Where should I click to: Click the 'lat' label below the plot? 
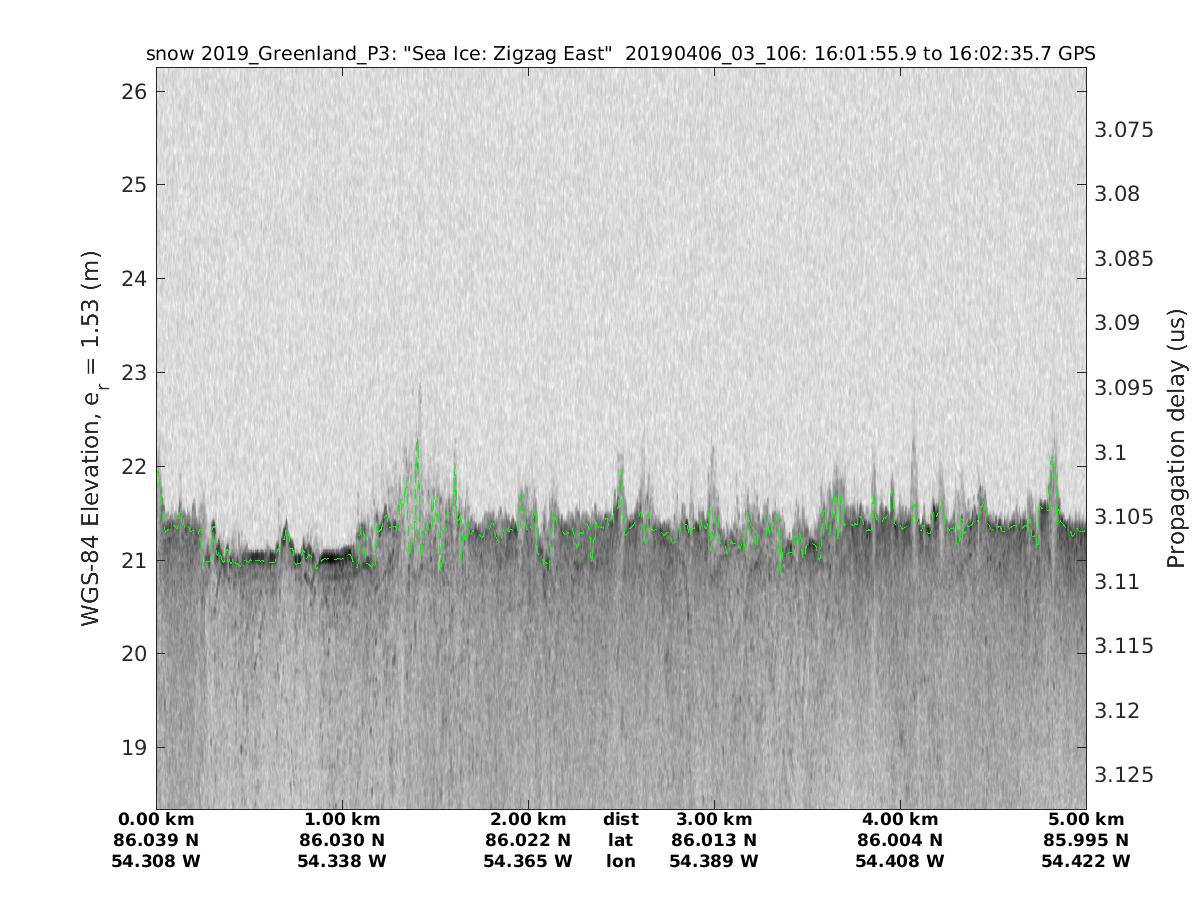[620, 840]
